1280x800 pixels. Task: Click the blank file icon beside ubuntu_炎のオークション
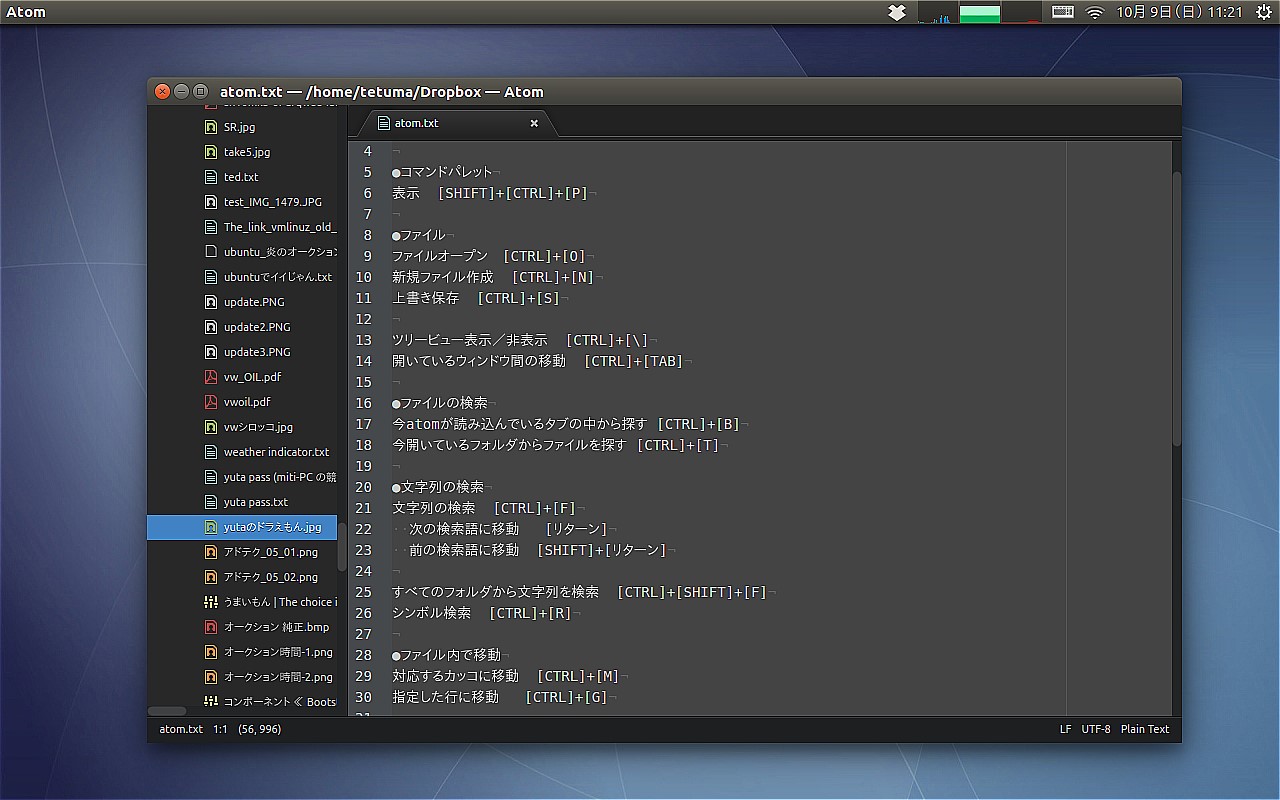tap(210, 252)
